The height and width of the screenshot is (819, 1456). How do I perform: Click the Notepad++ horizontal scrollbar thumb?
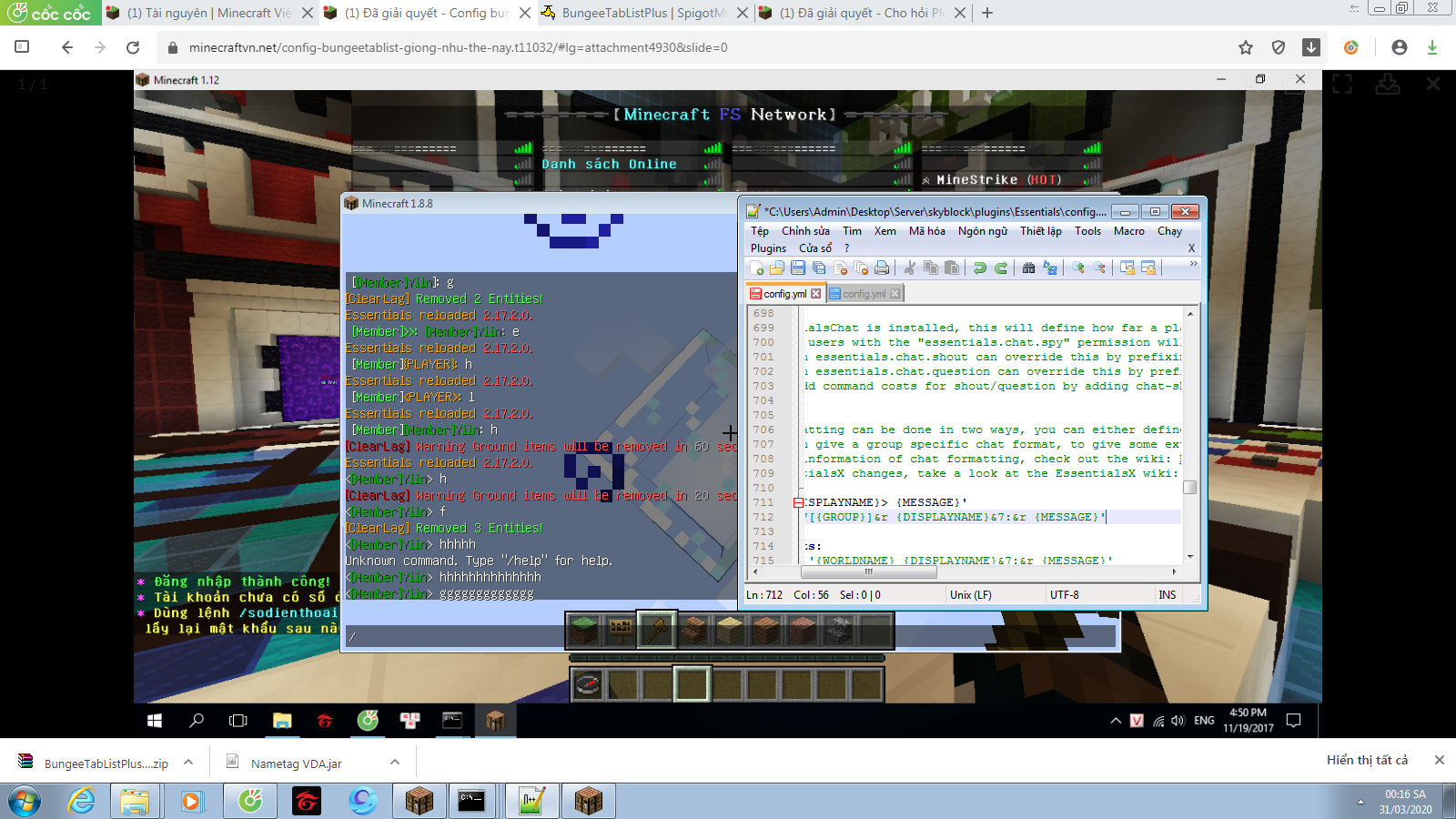(869, 572)
